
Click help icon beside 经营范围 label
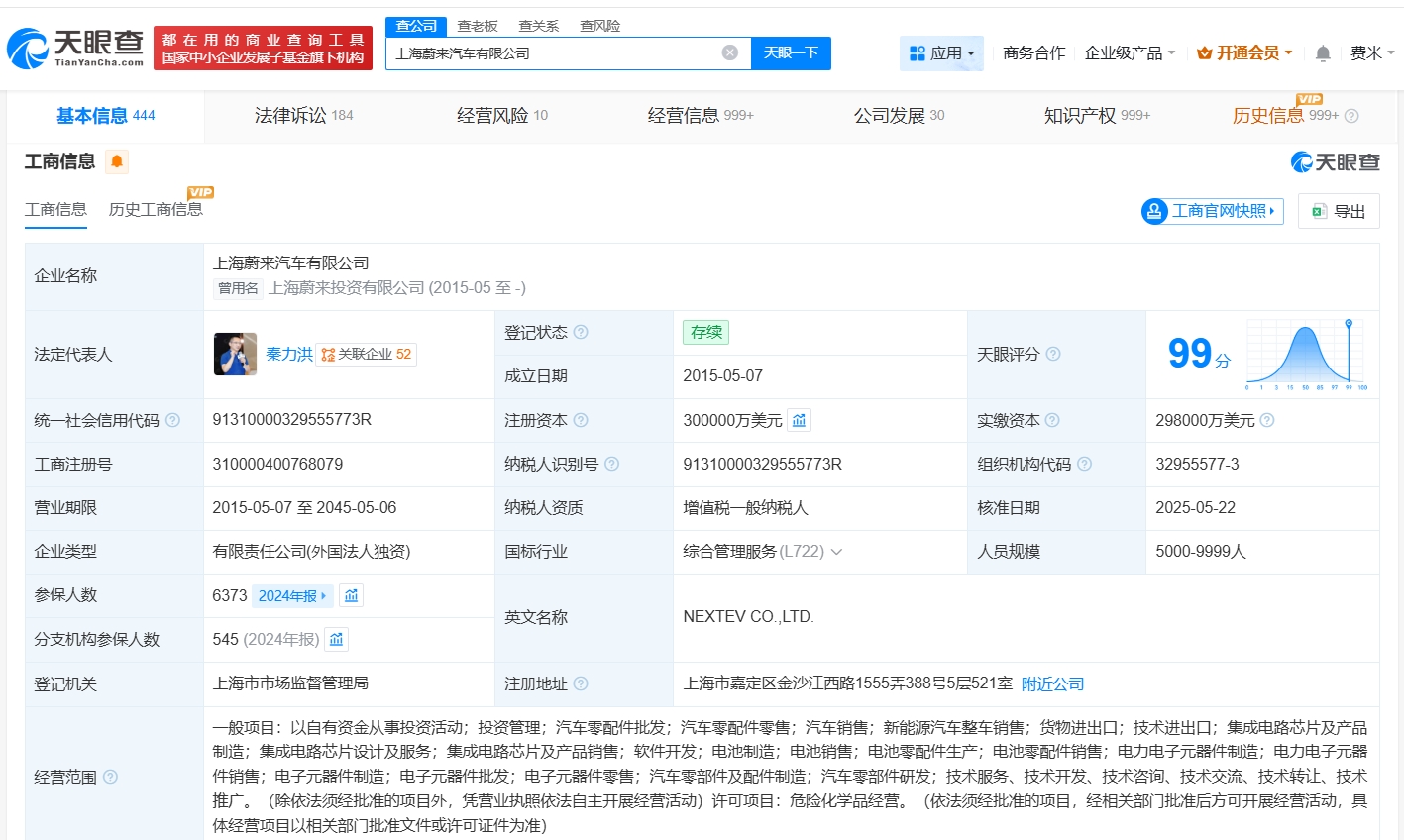tap(110, 777)
